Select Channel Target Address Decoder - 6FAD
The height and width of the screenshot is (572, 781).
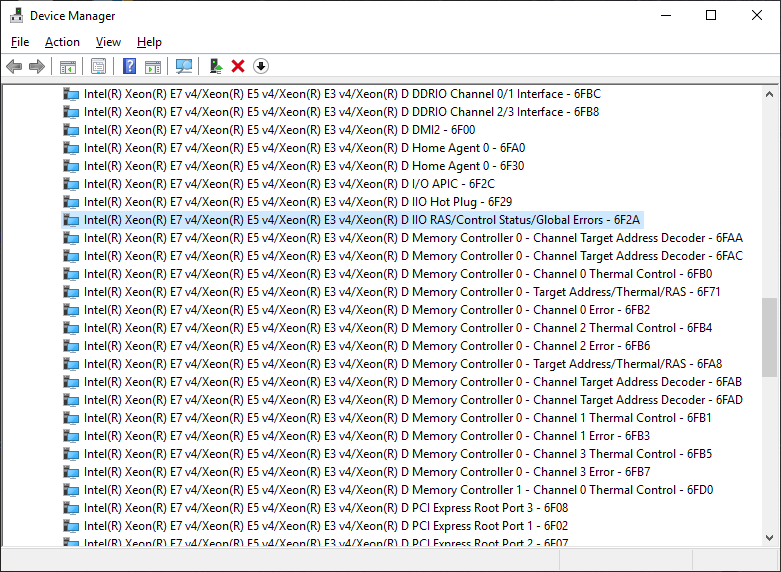[x=413, y=400]
